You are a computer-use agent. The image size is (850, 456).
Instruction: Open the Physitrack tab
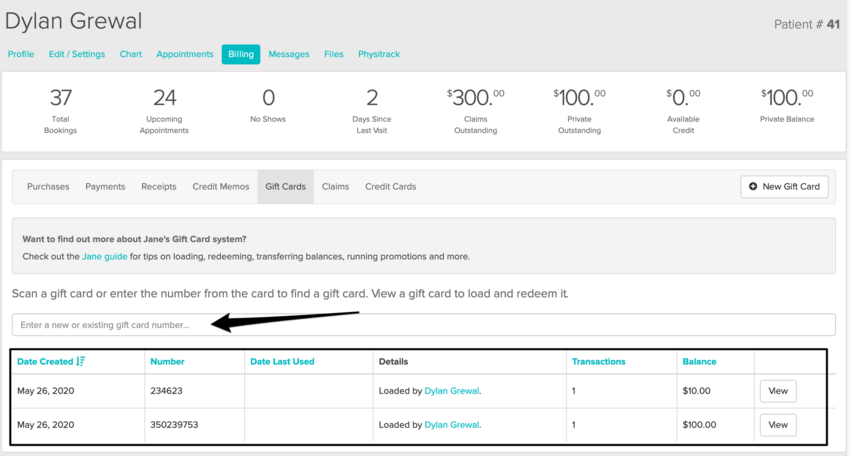(x=379, y=54)
